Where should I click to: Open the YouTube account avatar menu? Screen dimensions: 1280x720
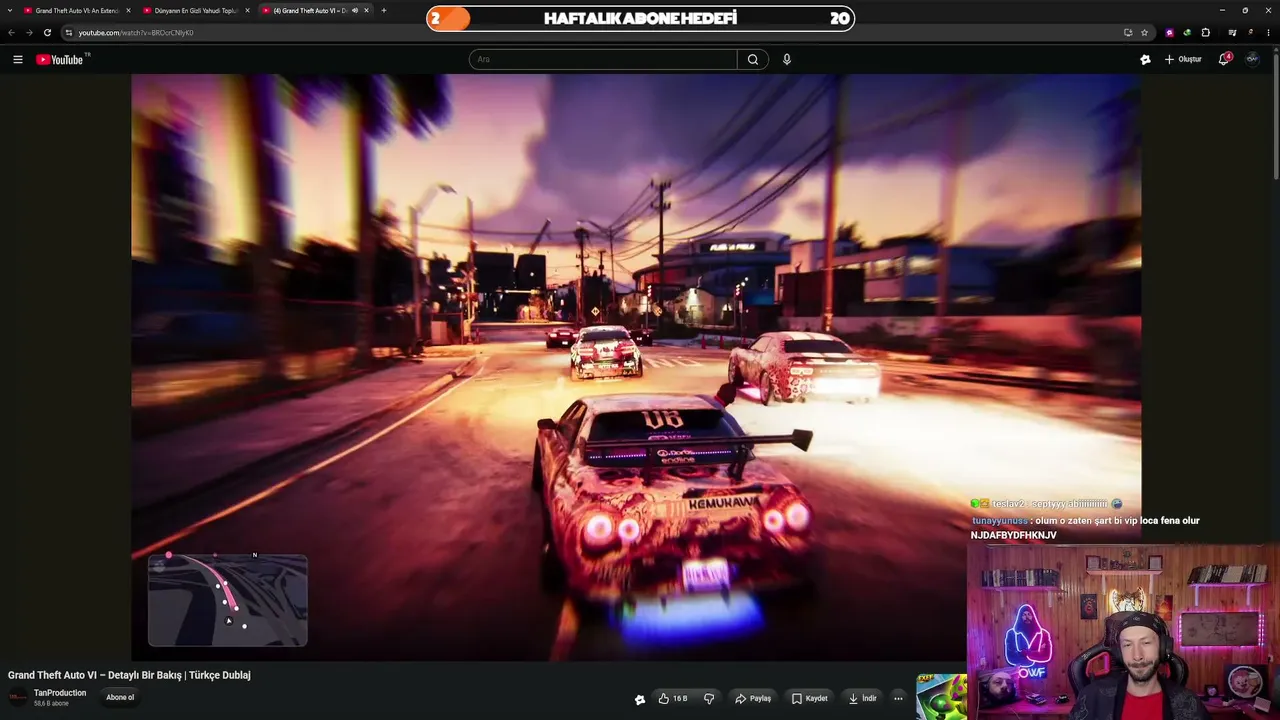point(1252,59)
